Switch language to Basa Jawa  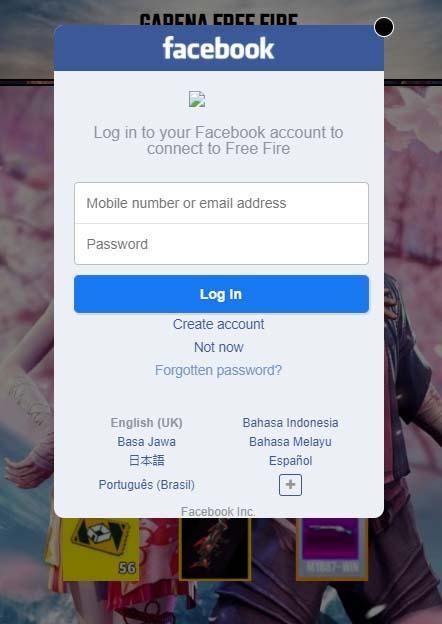[146, 442]
